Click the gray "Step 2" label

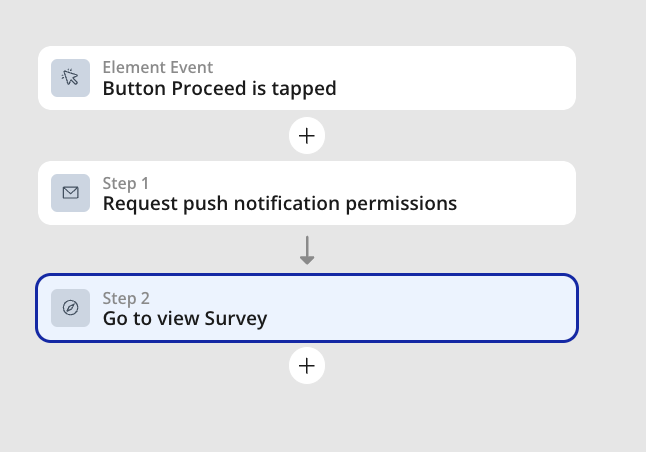coord(126,298)
